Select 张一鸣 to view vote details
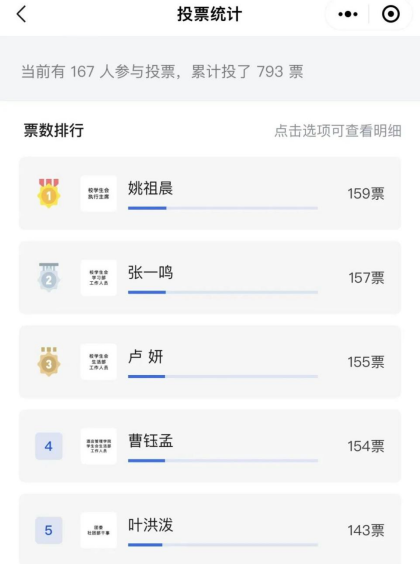Image resolution: width=420 pixels, height=564 pixels. pyautogui.click(x=210, y=277)
